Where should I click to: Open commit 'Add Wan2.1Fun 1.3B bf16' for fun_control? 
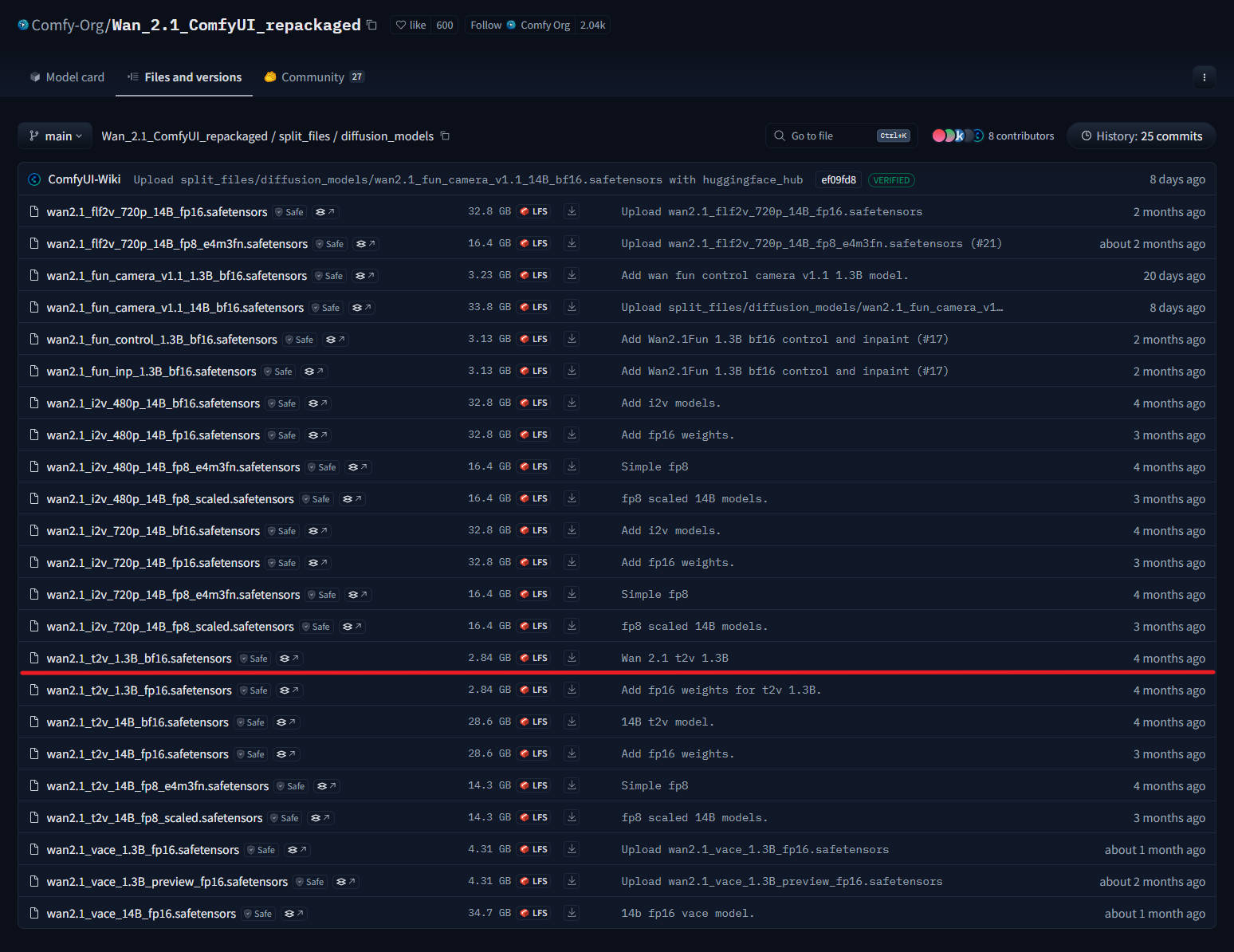tap(784, 339)
